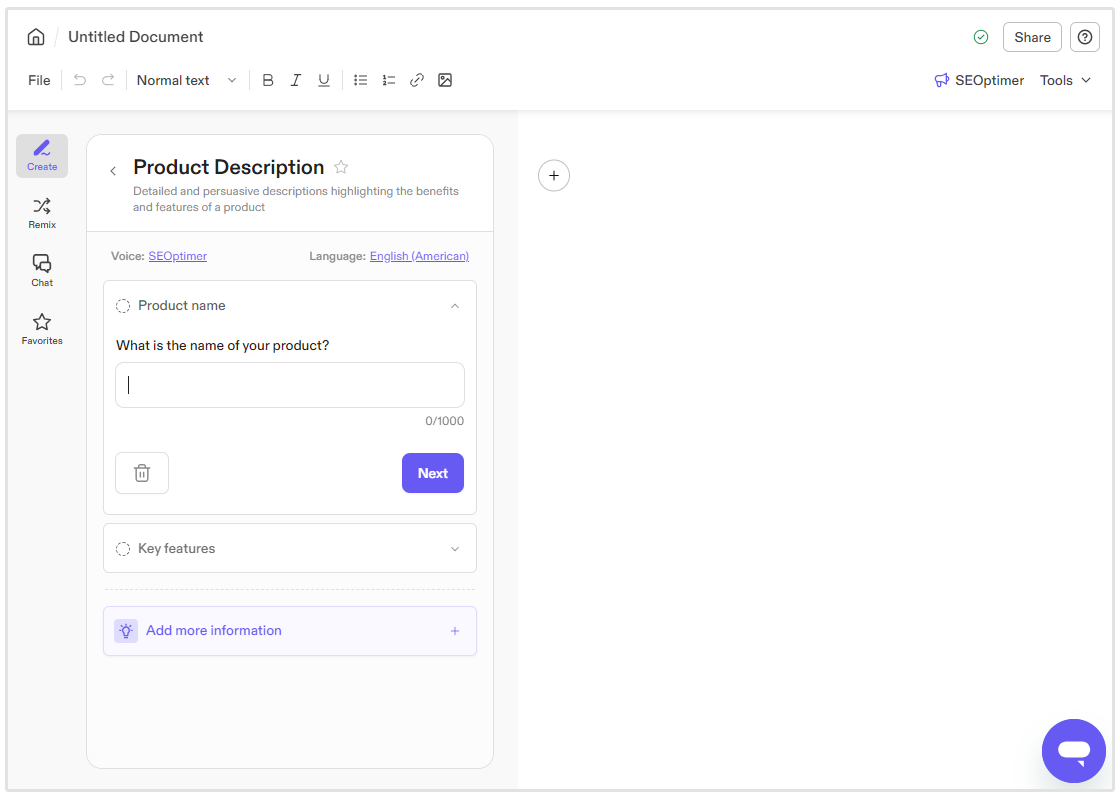
Task: Open the File menu
Action: pos(38,80)
